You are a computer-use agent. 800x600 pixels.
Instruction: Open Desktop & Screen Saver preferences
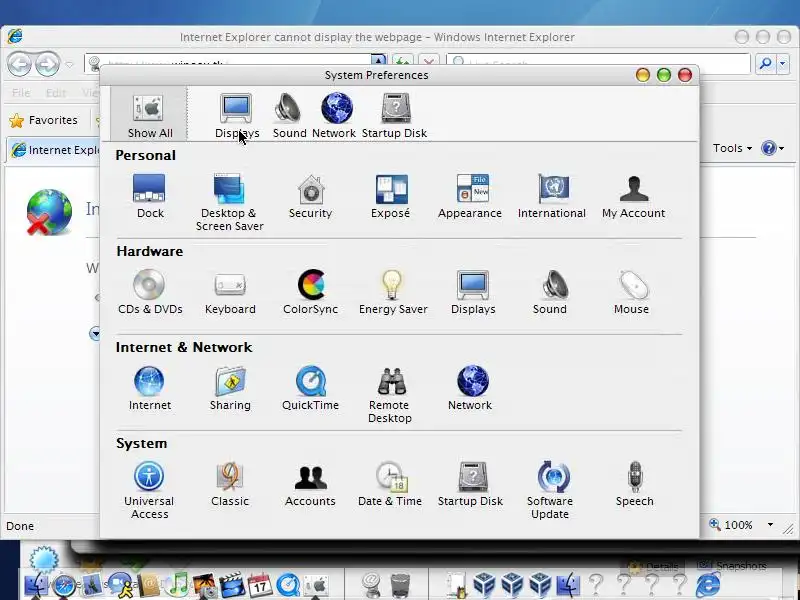coord(230,203)
